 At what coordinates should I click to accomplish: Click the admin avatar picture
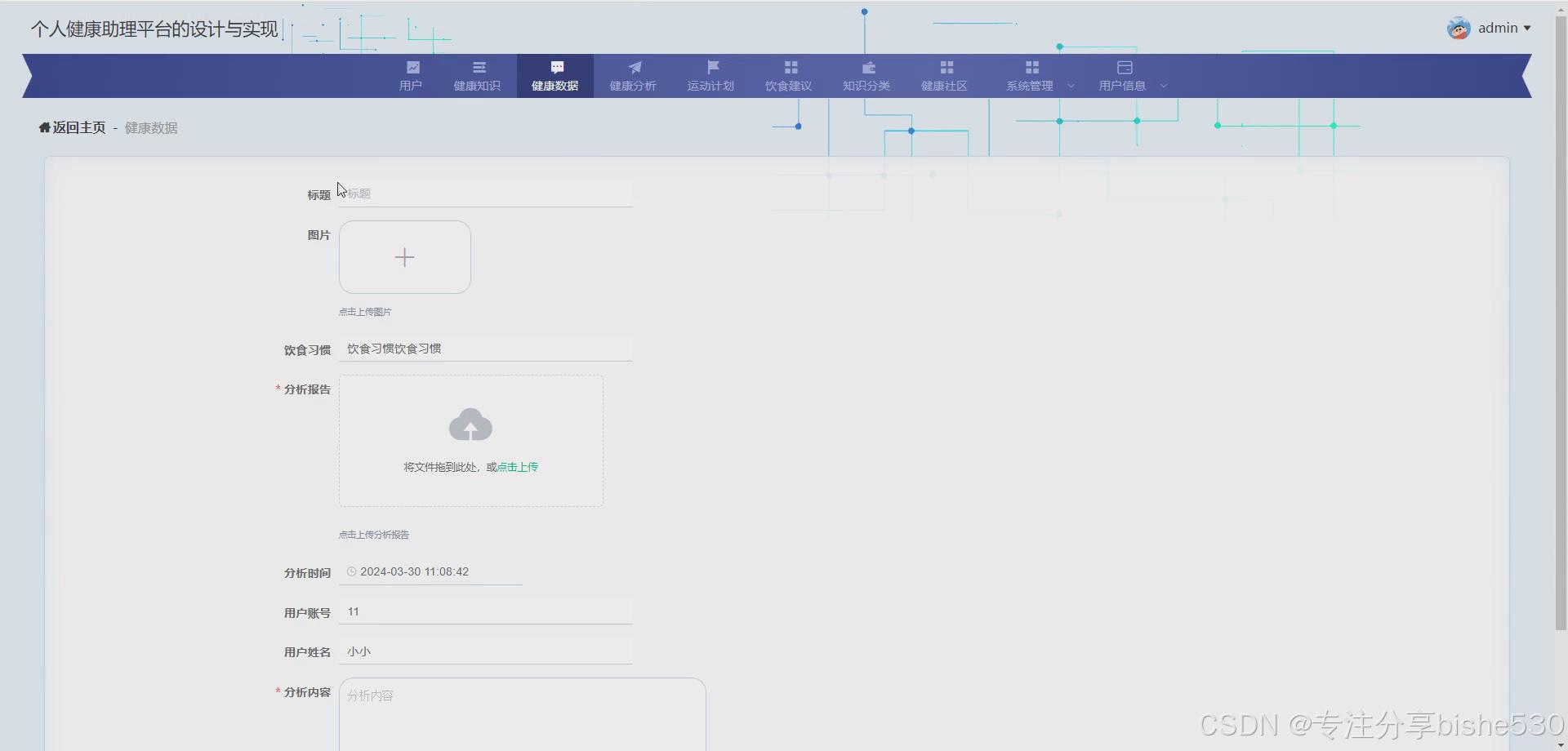[1459, 29]
